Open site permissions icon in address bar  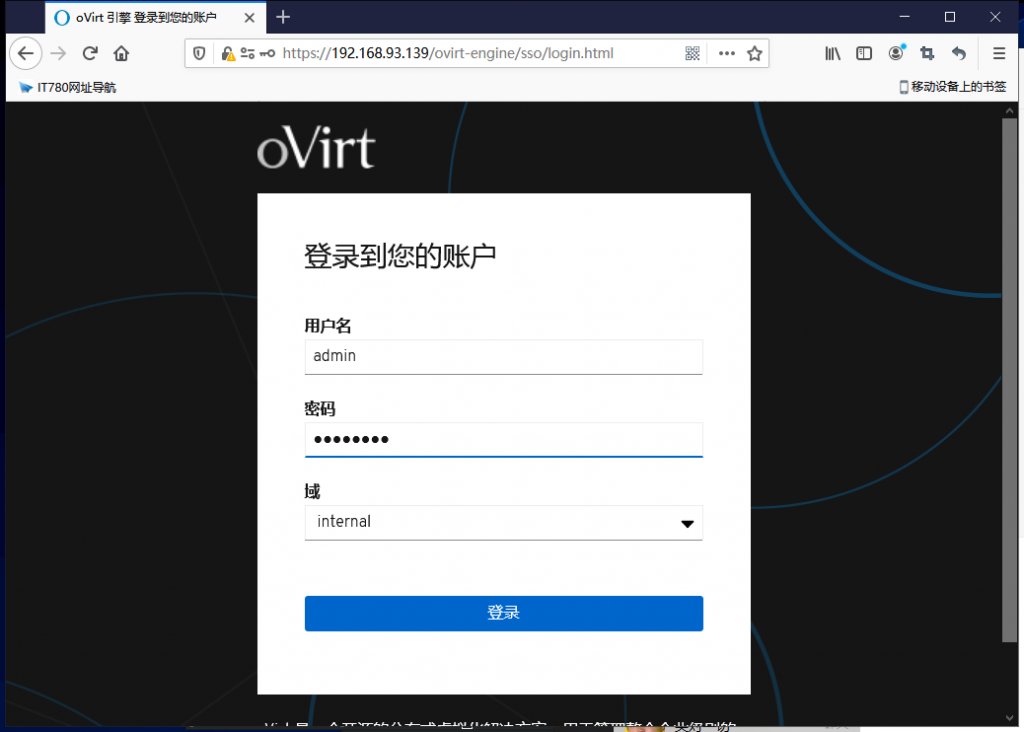248,53
